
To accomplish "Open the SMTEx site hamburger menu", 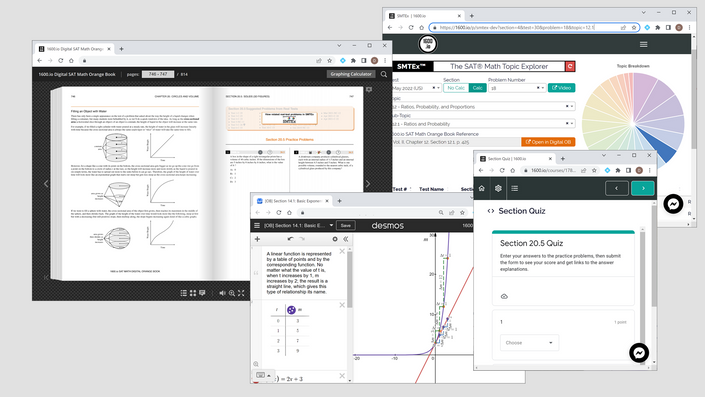I will pos(643,45).
